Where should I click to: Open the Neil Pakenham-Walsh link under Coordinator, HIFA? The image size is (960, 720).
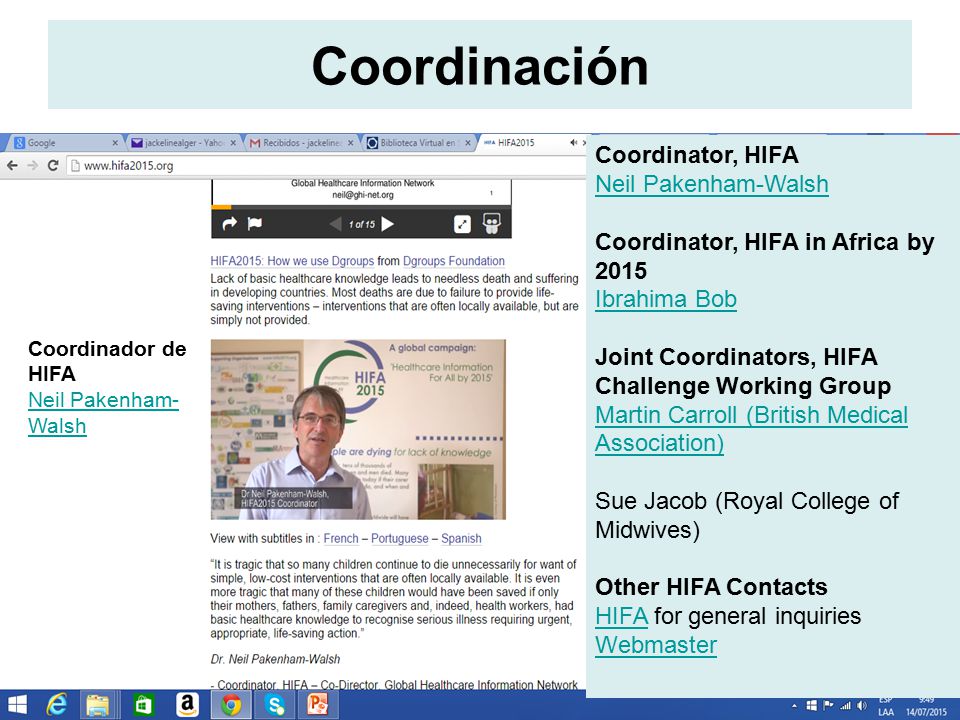[x=712, y=184]
